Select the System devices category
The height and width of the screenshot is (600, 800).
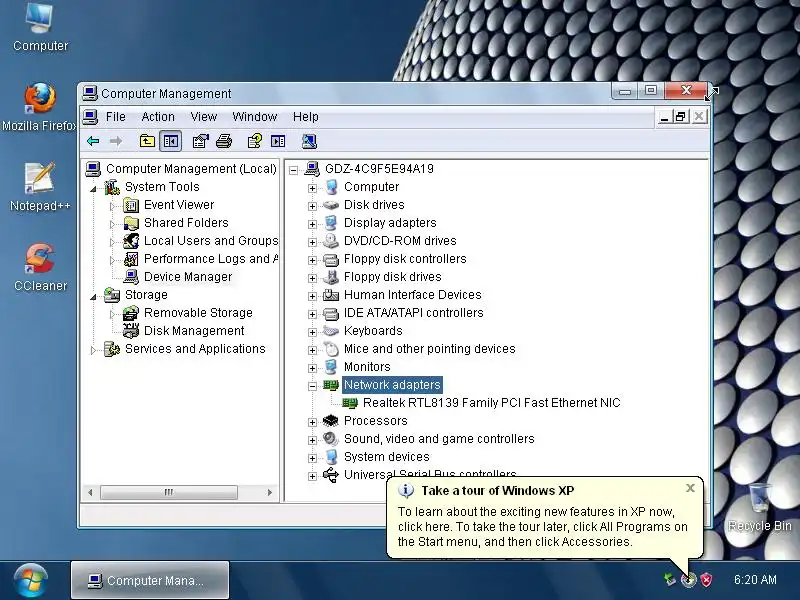[x=386, y=457]
